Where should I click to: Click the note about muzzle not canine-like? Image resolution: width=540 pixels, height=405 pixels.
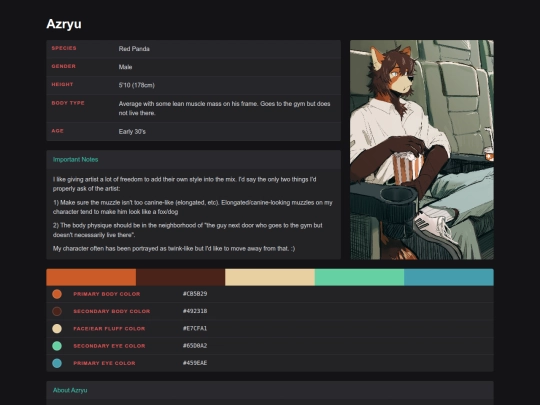[193, 207]
